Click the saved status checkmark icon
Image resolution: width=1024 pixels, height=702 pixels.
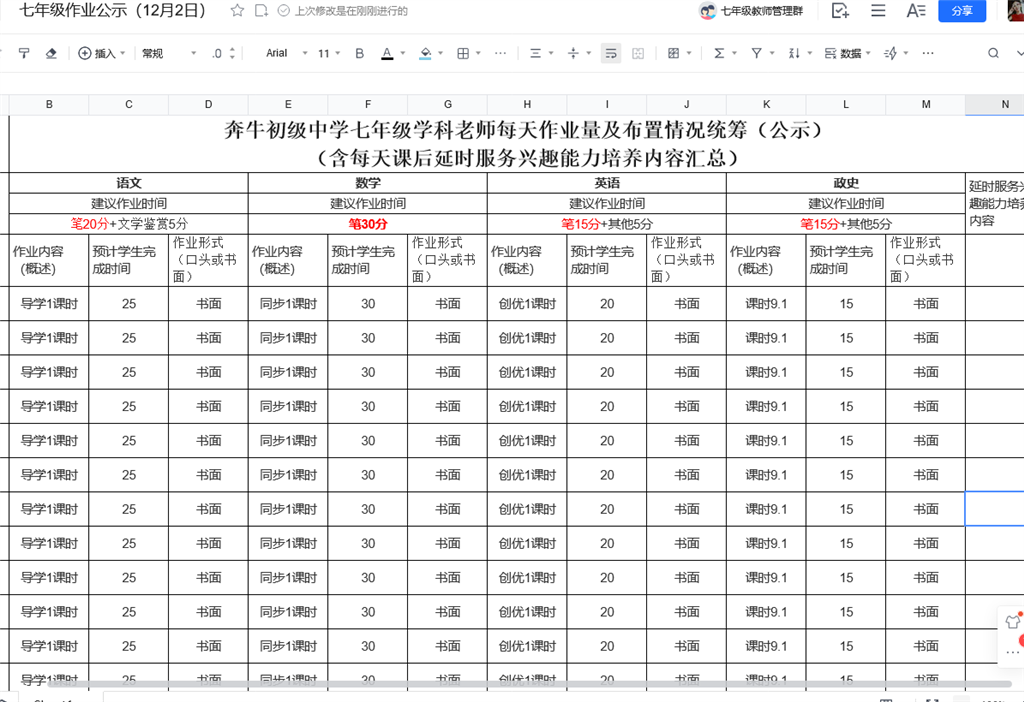(283, 10)
